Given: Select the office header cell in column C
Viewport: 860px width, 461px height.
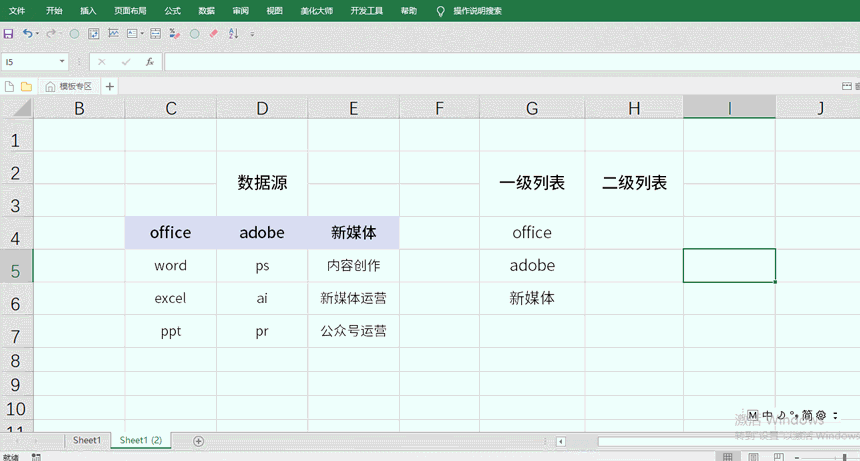Looking at the screenshot, I should pos(171,233).
